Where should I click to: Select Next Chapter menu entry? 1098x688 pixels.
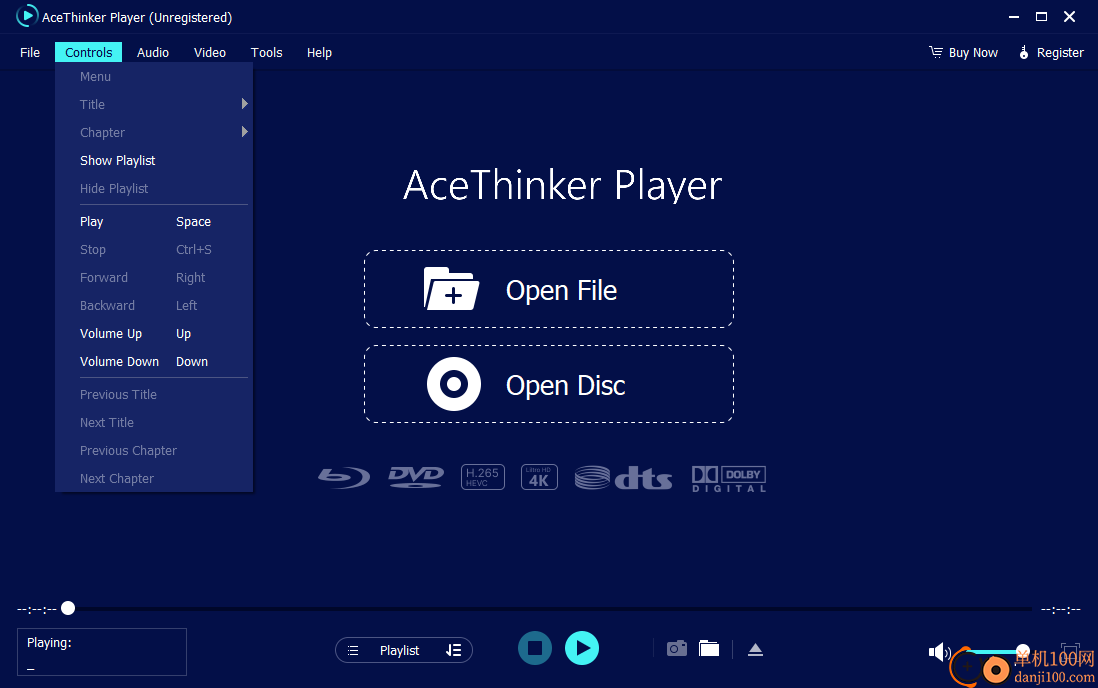pos(153,479)
